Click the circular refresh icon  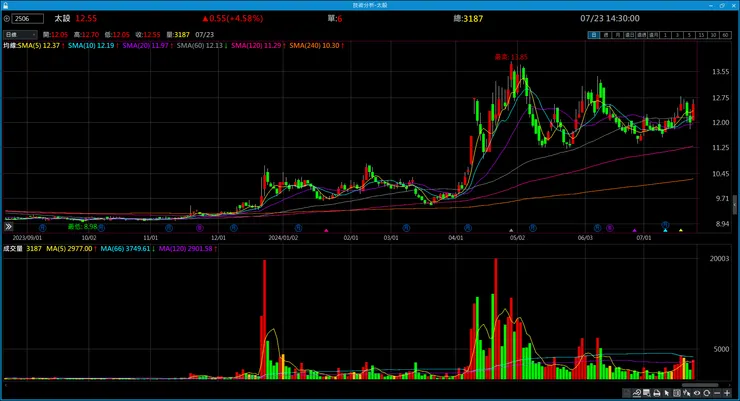coord(706,393)
